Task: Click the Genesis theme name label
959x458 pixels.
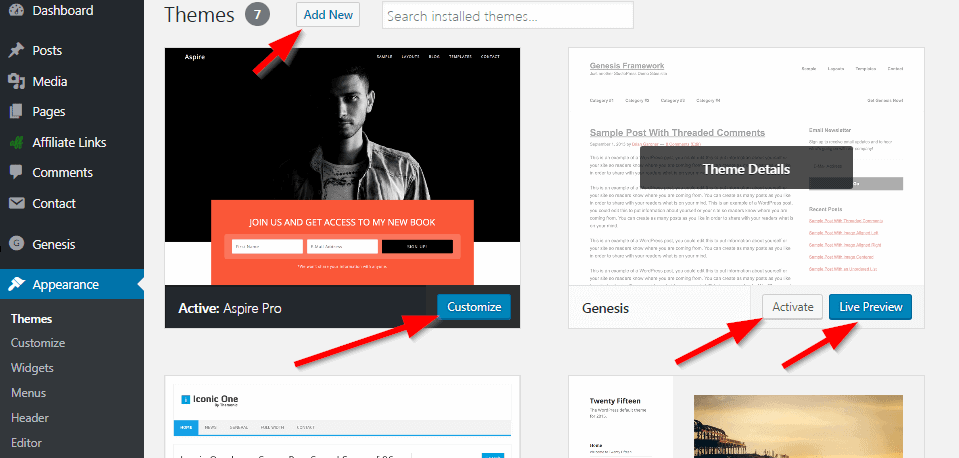Action: [x=605, y=308]
